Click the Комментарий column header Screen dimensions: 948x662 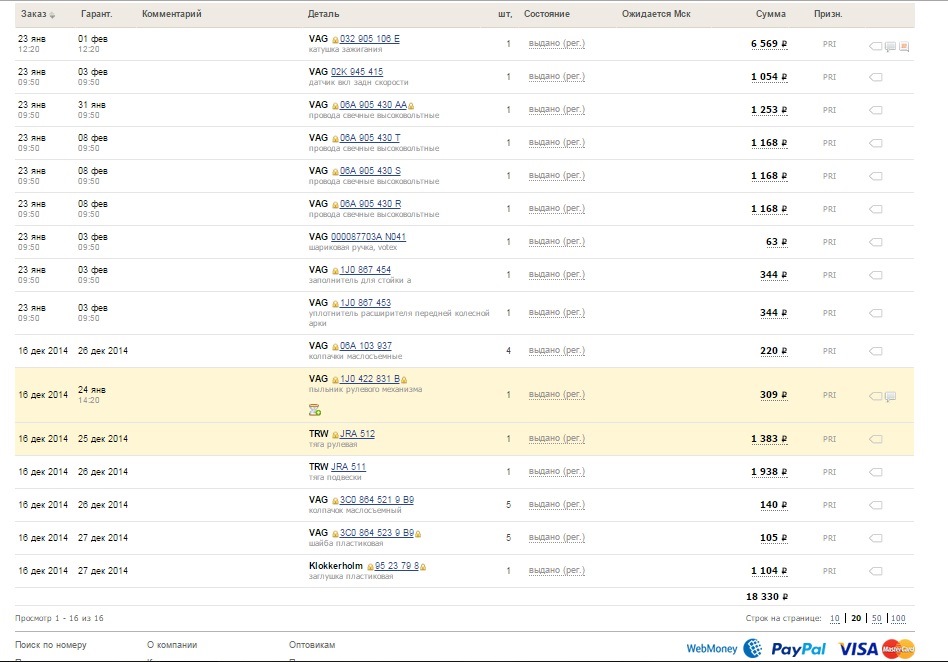172,14
